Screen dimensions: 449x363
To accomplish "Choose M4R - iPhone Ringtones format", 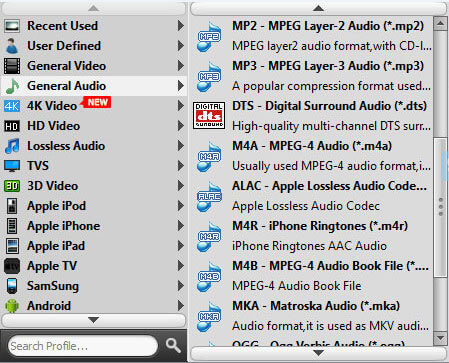I will pyautogui.click(x=312, y=236).
